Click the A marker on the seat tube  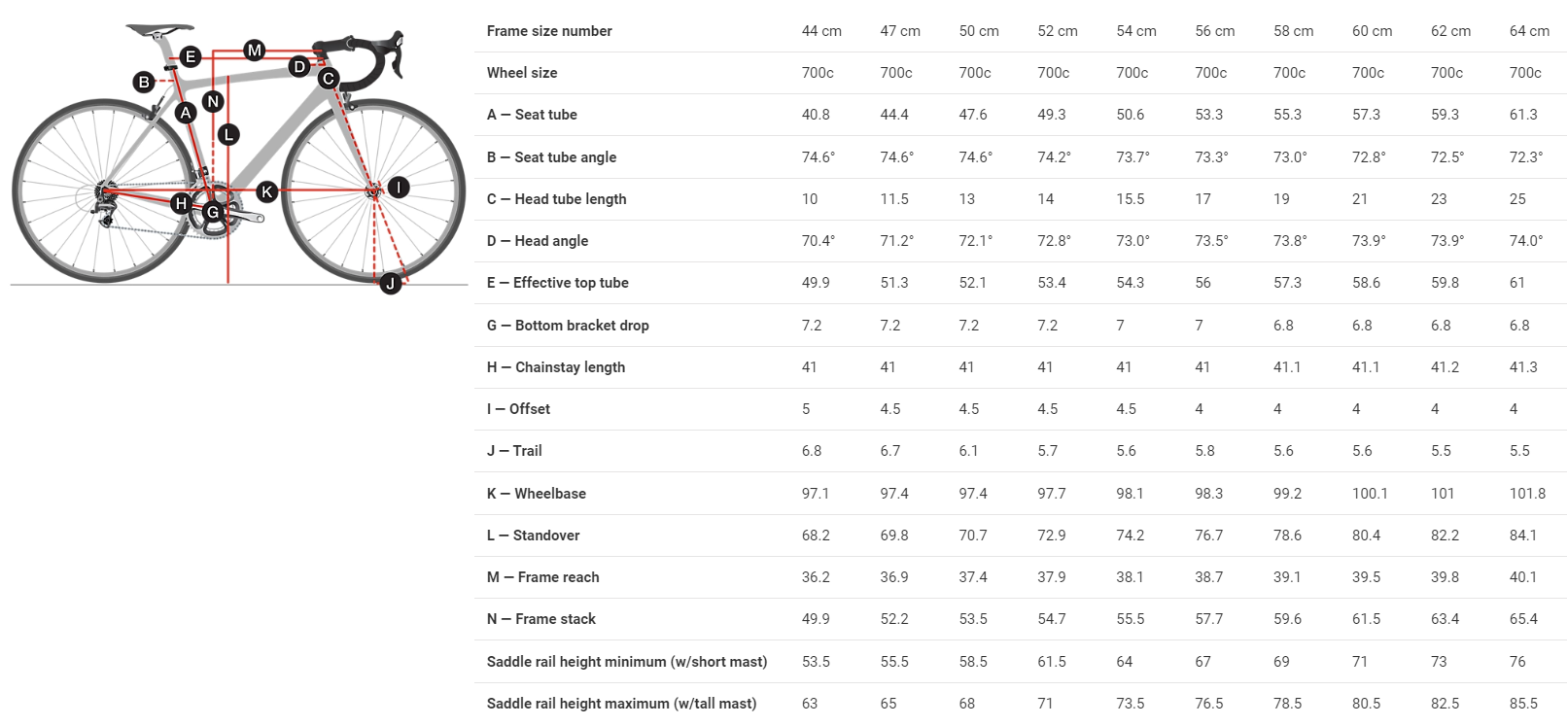[x=186, y=113]
